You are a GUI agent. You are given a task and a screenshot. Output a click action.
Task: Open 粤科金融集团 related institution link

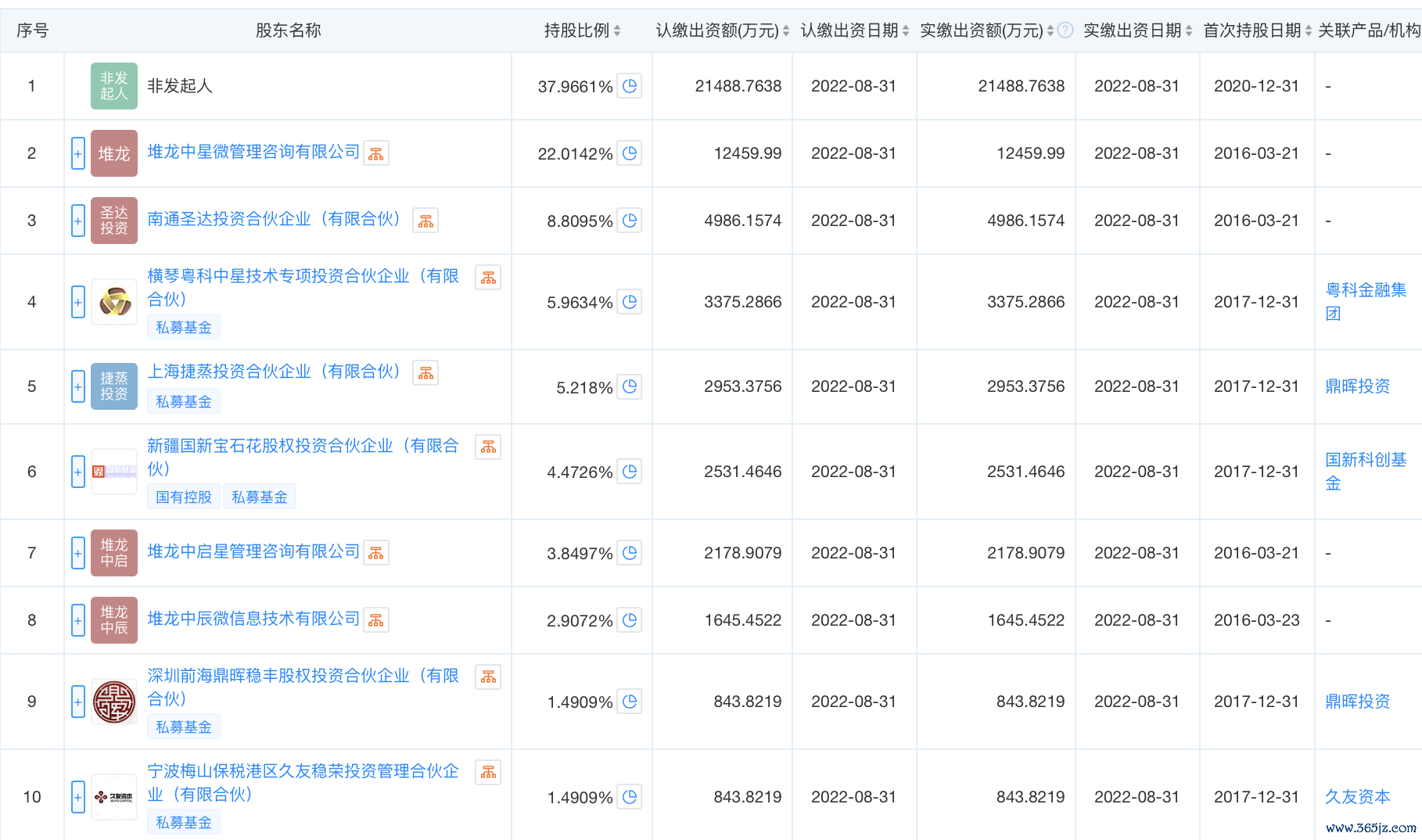(1366, 302)
